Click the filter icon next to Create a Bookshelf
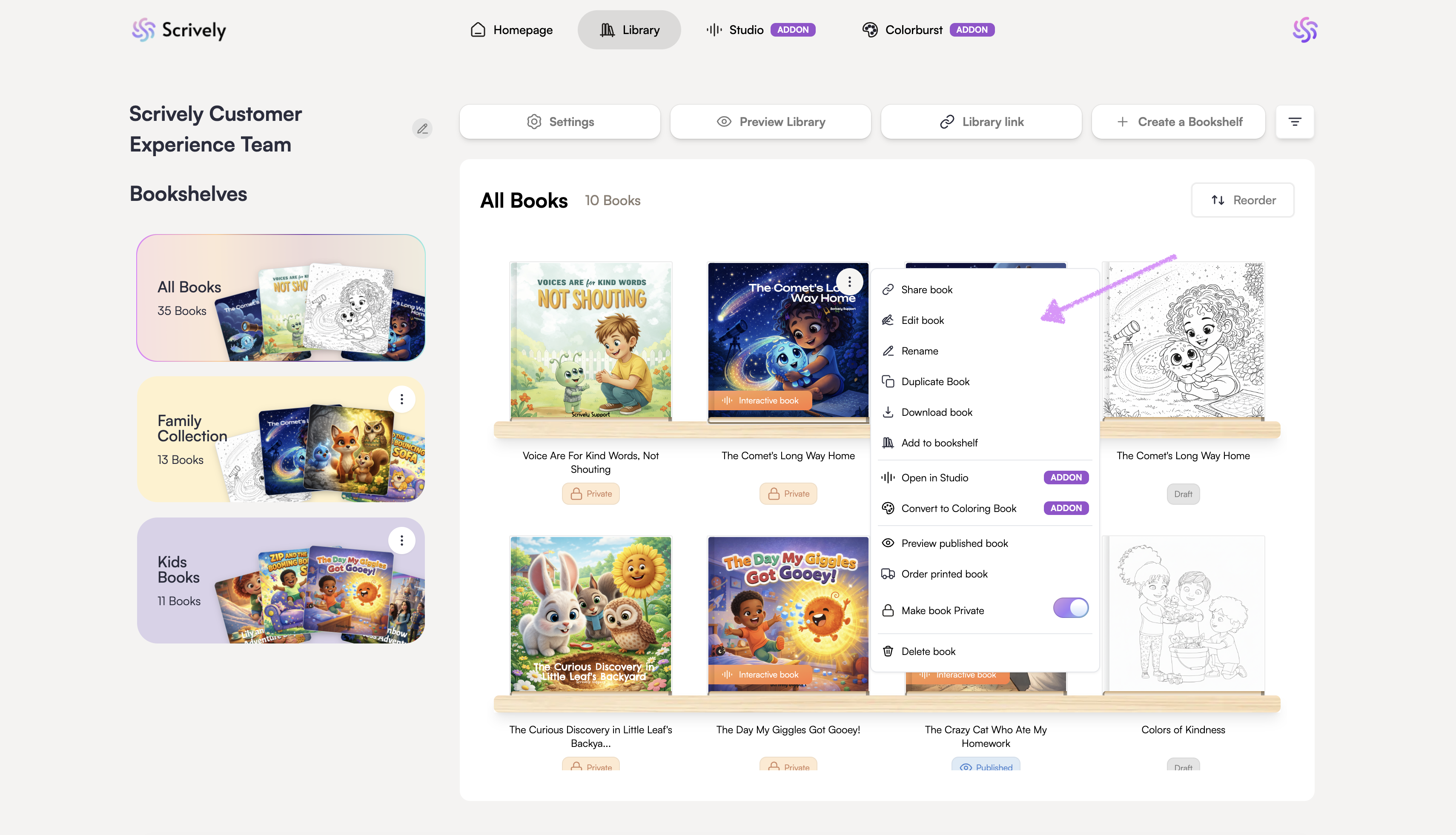The height and width of the screenshot is (835, 1456). [1294, 122]
